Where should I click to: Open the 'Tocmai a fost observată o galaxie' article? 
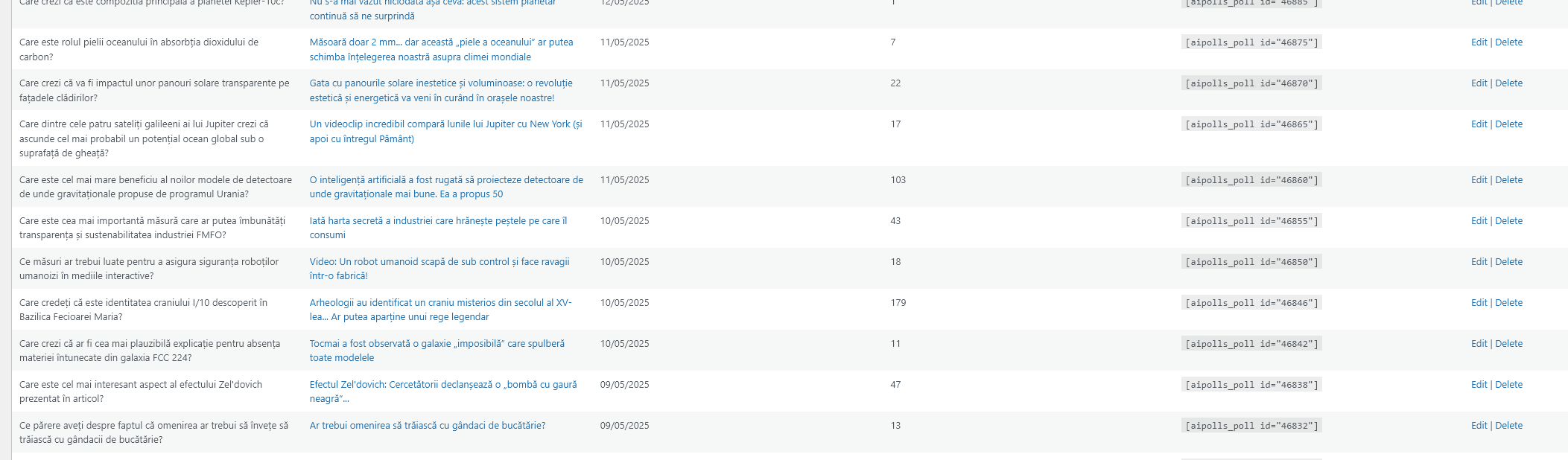437,344
